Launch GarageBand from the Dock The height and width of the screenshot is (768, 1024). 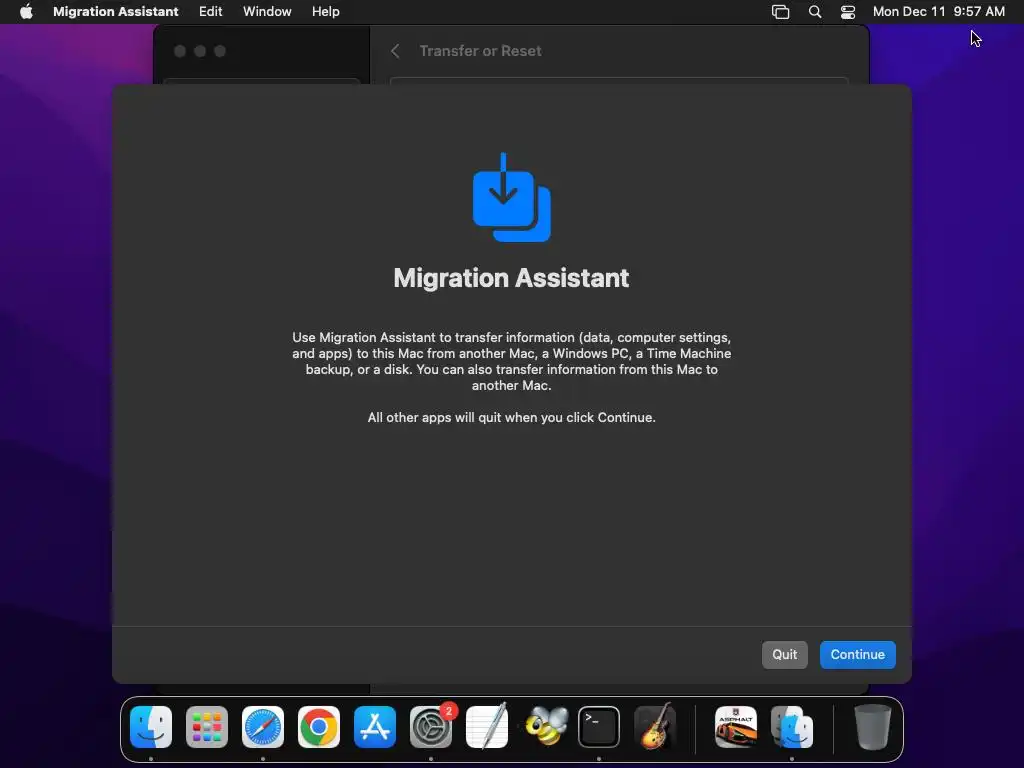pyautogui.click(x=655, y=726)
